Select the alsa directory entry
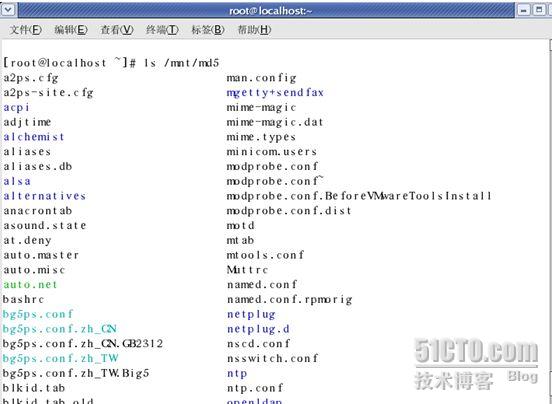The height and width of the screenshot is (404, 552). [x=17, y=181]
